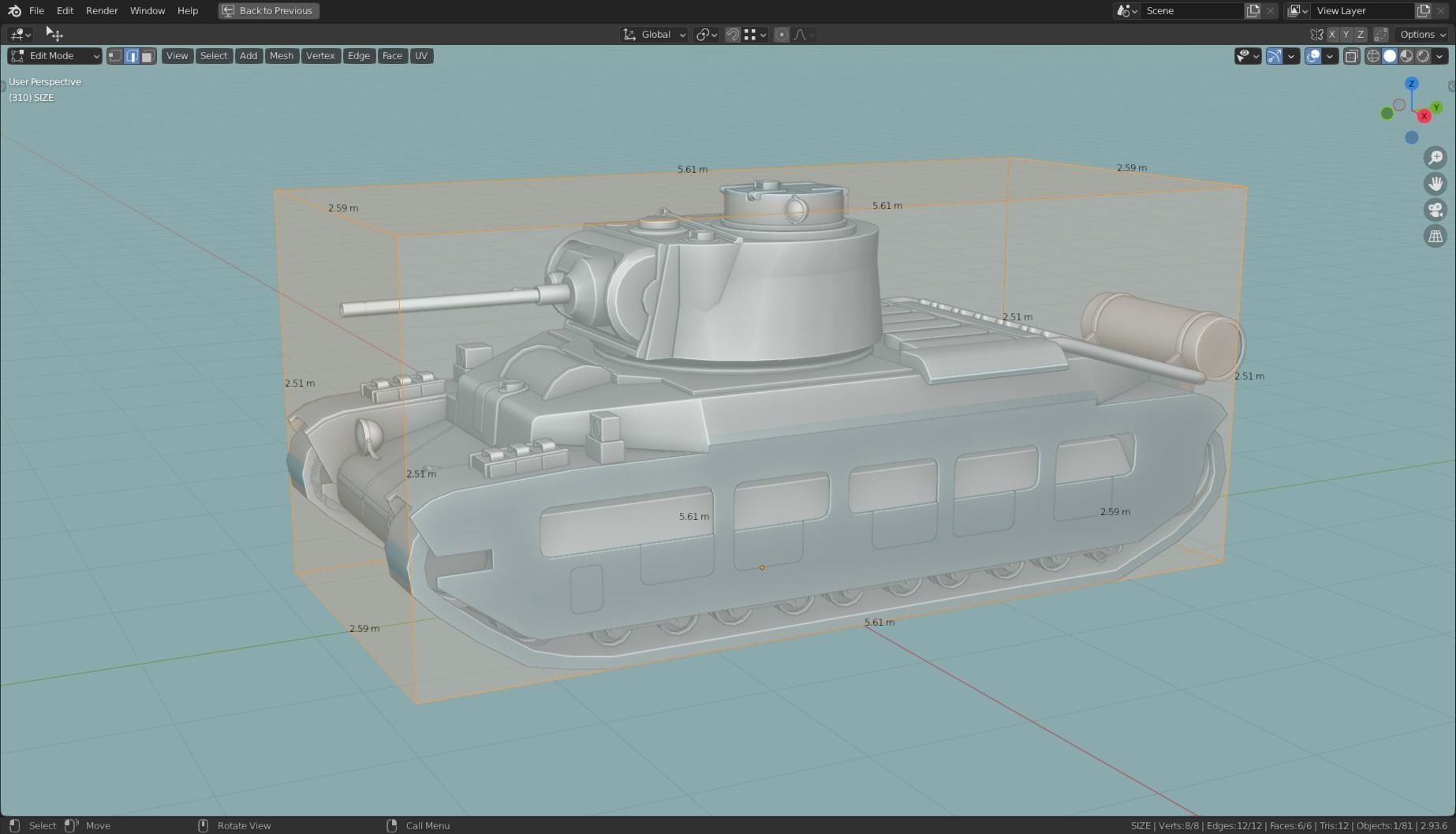
Task: Toggle X axis mirror
Action: click(x=1332, y=34)
